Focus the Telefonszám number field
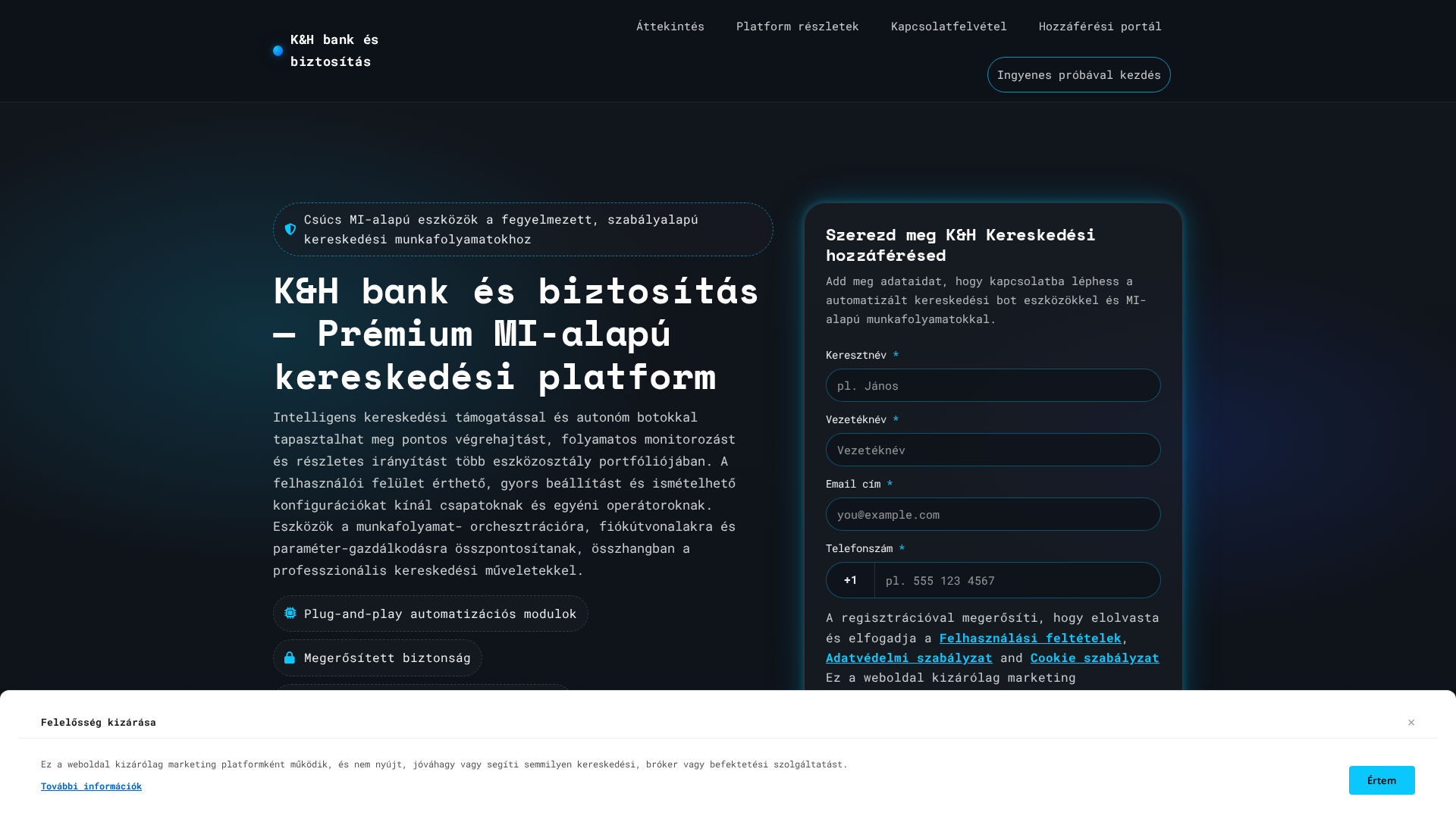1456x819 pixels. coord(1018,580)
